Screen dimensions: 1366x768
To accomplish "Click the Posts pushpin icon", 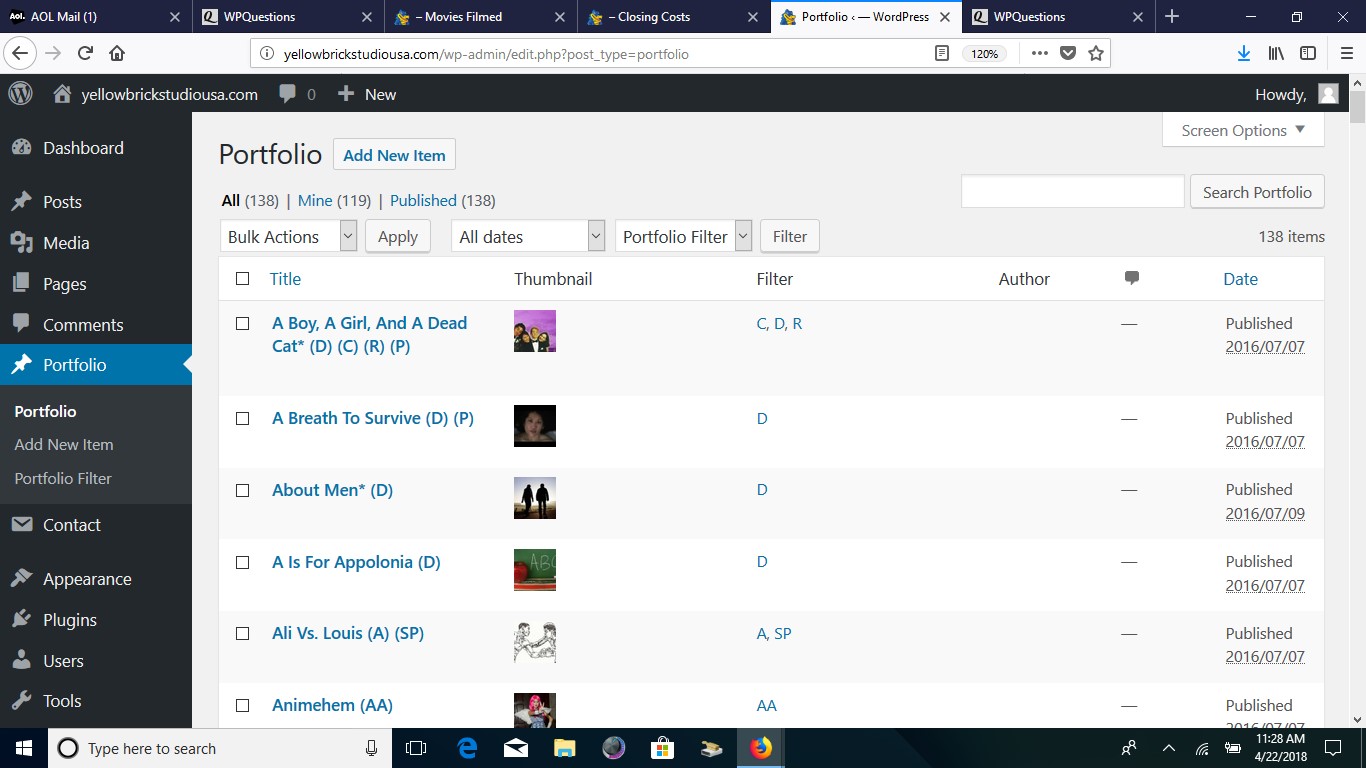I will click(x=21, y=202).
